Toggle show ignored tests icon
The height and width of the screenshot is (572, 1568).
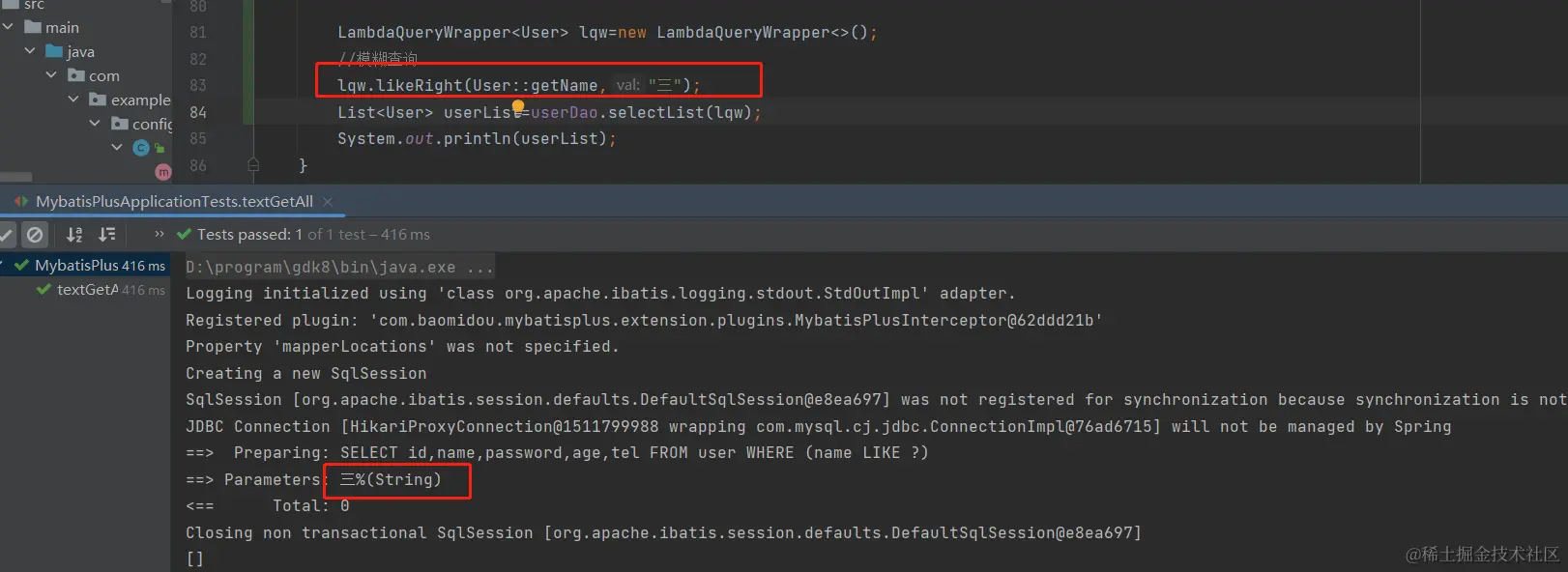[x=35, y=235]
